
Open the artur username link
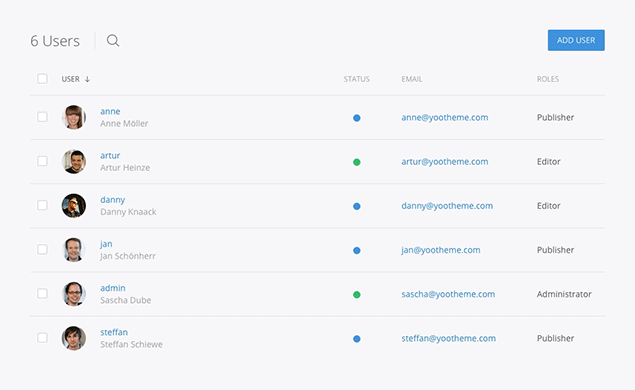110,156
